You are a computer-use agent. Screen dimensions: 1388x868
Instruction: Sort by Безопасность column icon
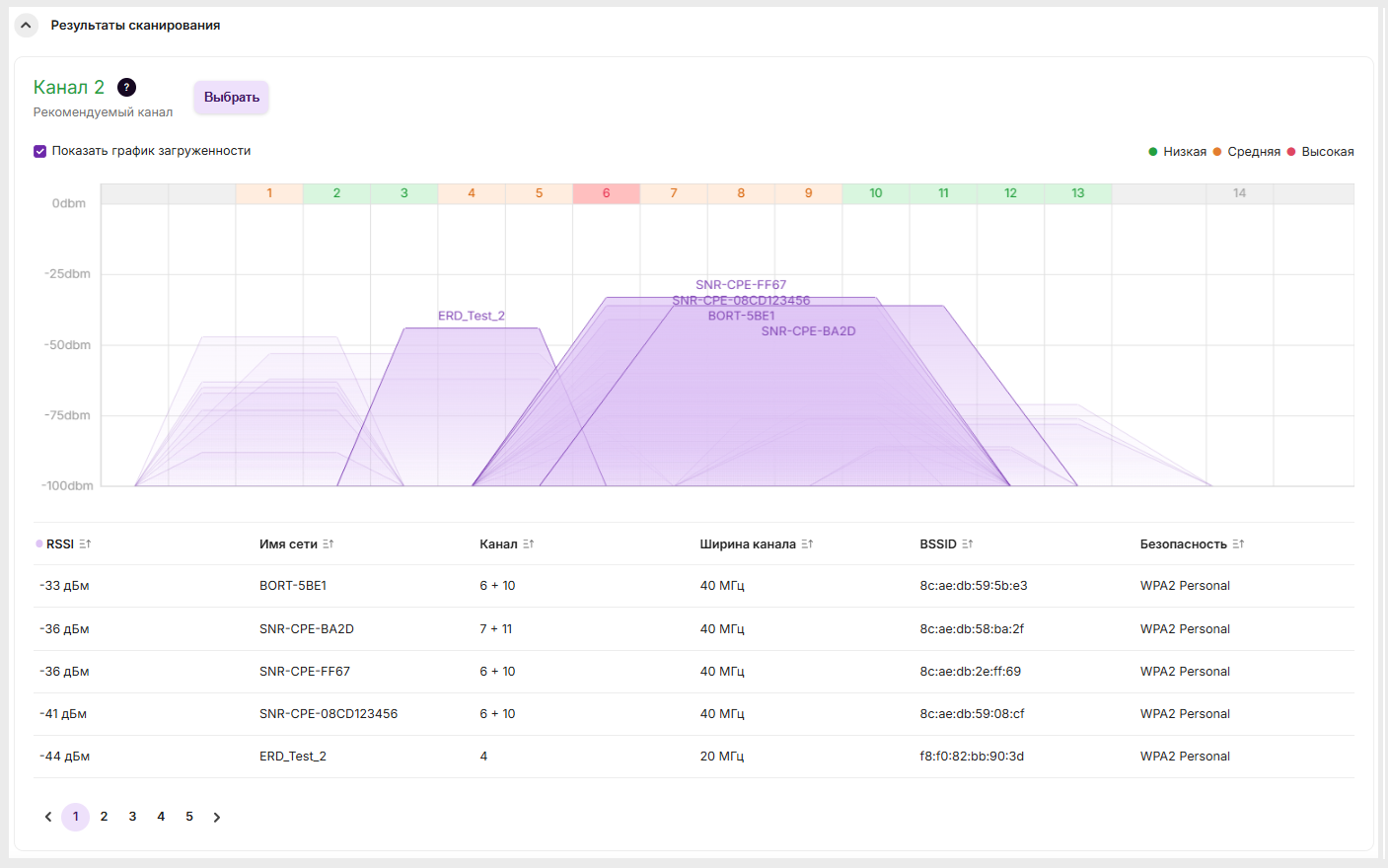pyautogui.click(x=1238, y=544)
